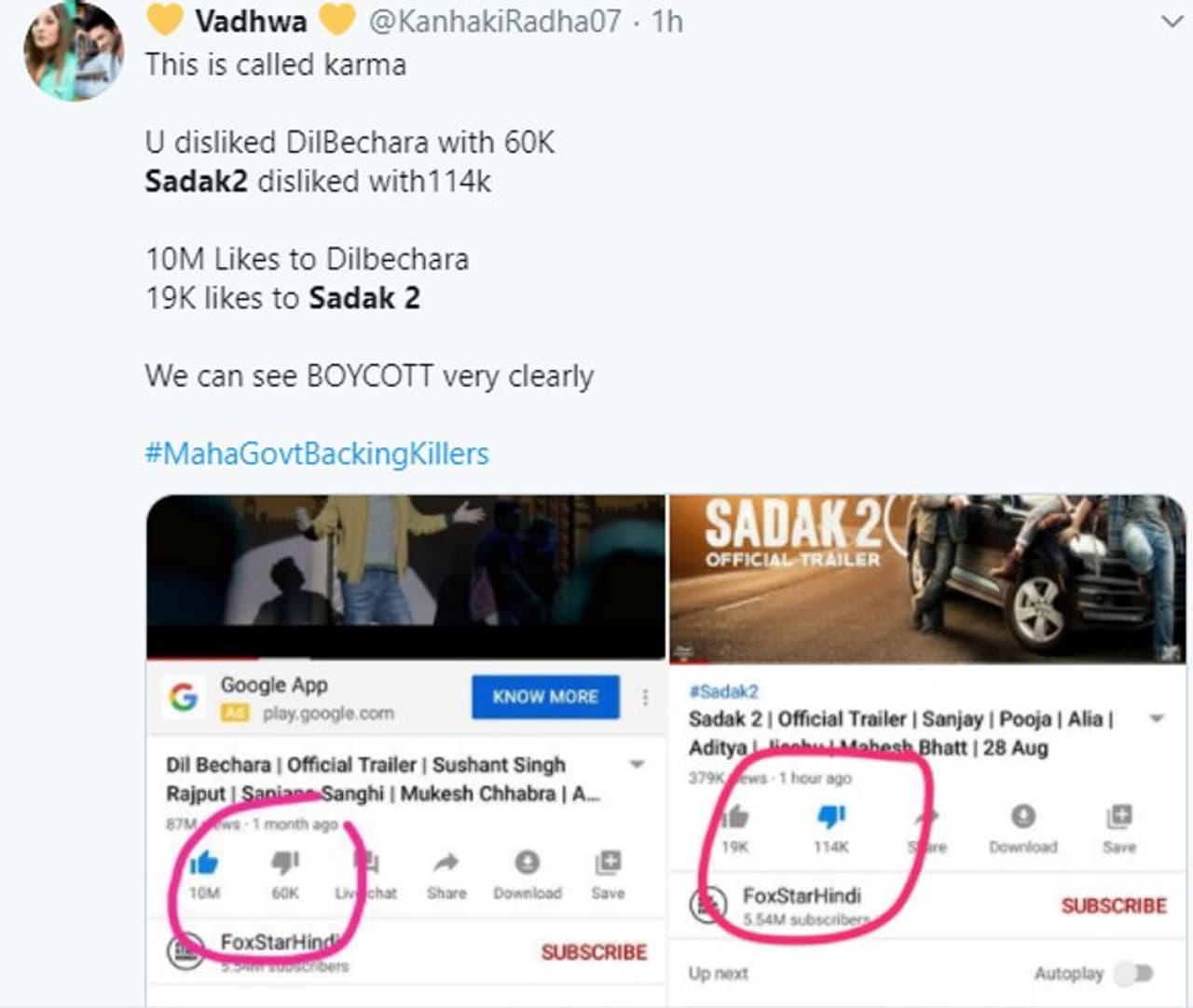The height and width of the screenshot is (1008, 1193).
Task: Share the Dil Bechara trailer
Action: pyautogui.click(x=446, y=864)
